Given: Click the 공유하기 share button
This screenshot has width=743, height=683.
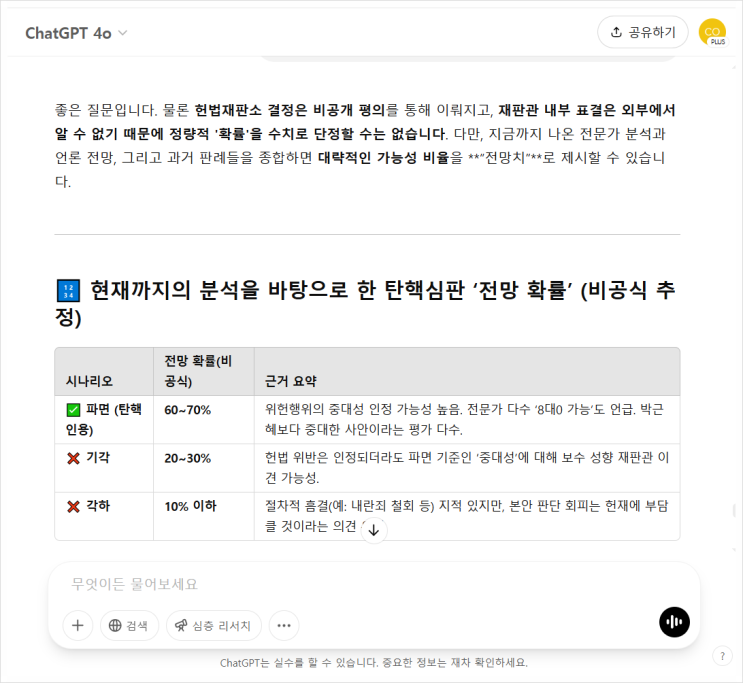Looking at the screenshot, I should point(643,32).
